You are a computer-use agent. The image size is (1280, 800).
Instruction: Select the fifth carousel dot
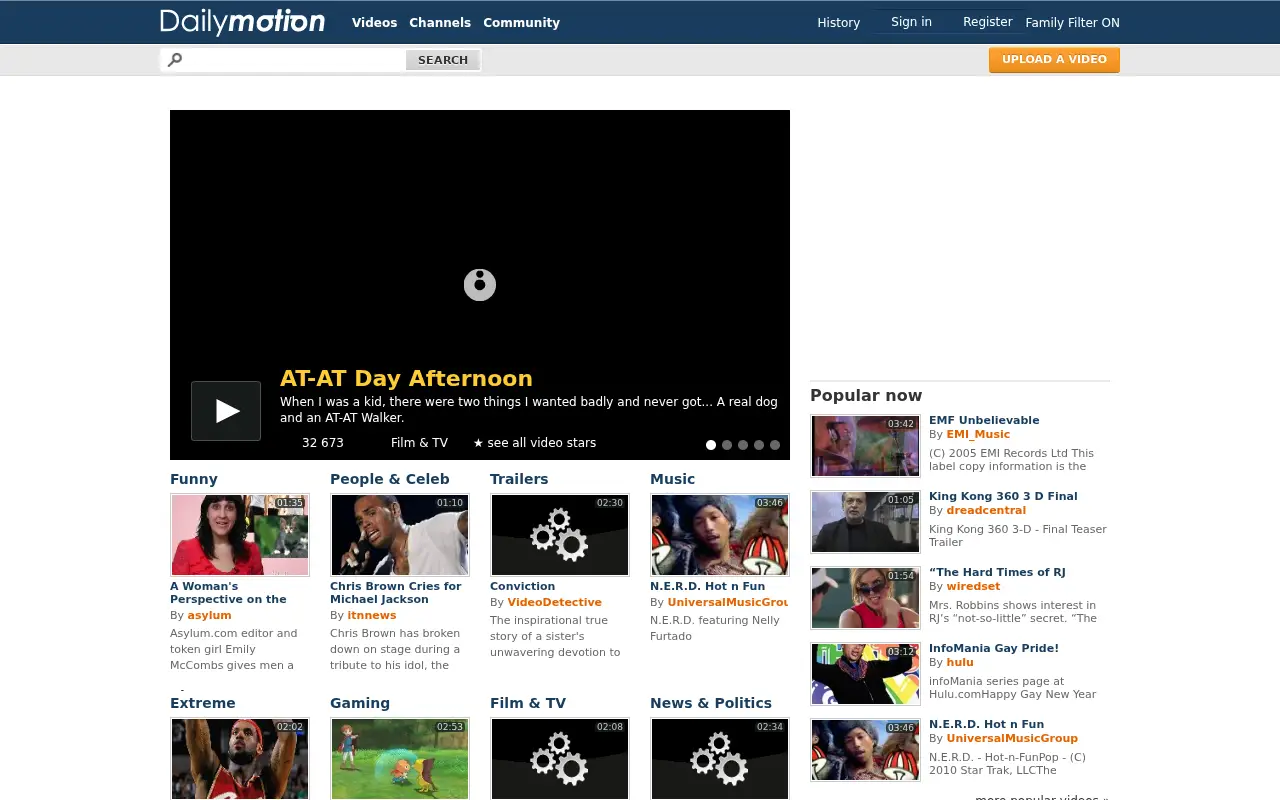[x=775, y=445]
